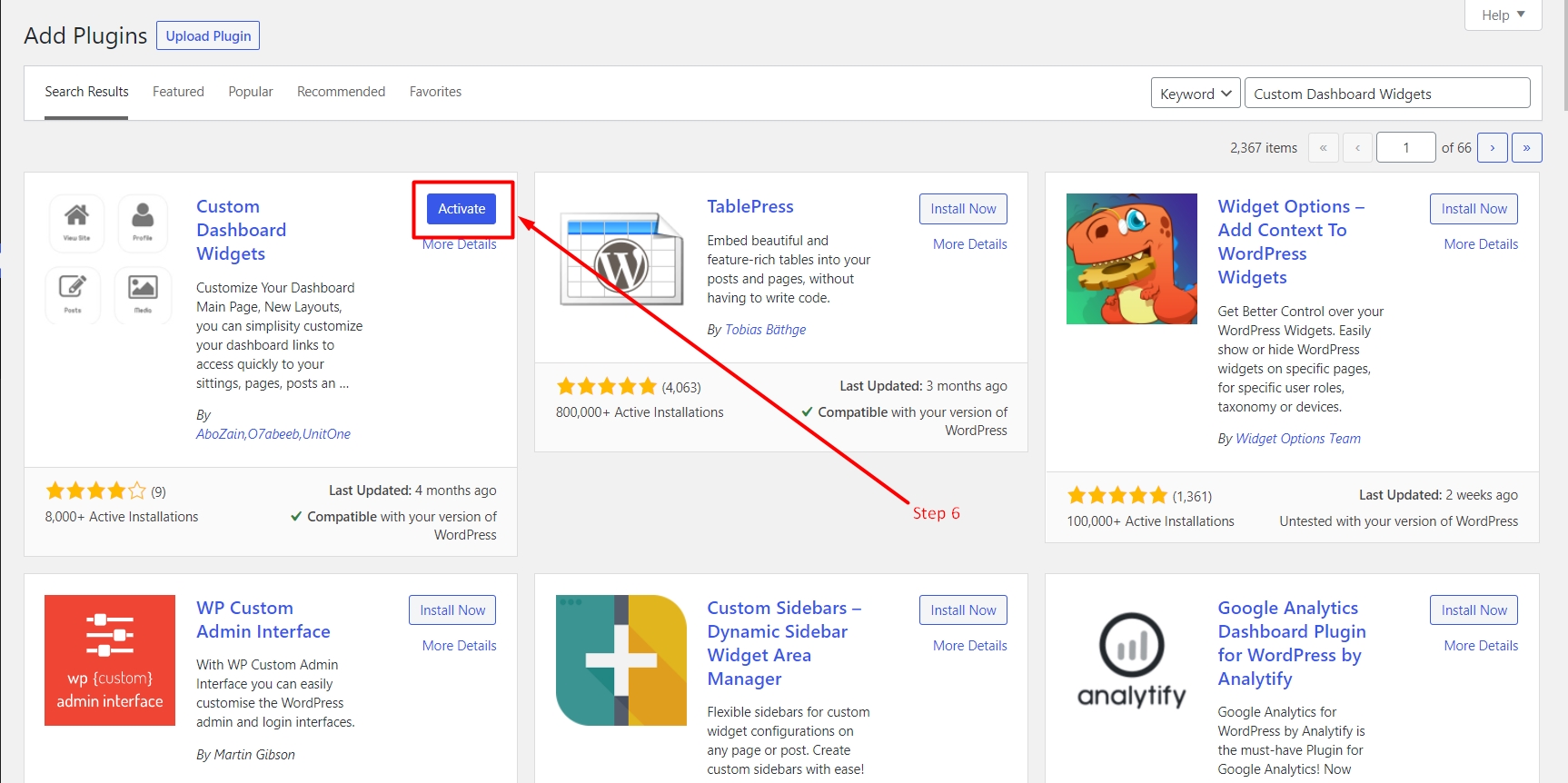The width and height of the screenshot is (1568, 783).
Task: Switch to the Recommended tab
Action: pyautogui.click(x=342, y=92)
